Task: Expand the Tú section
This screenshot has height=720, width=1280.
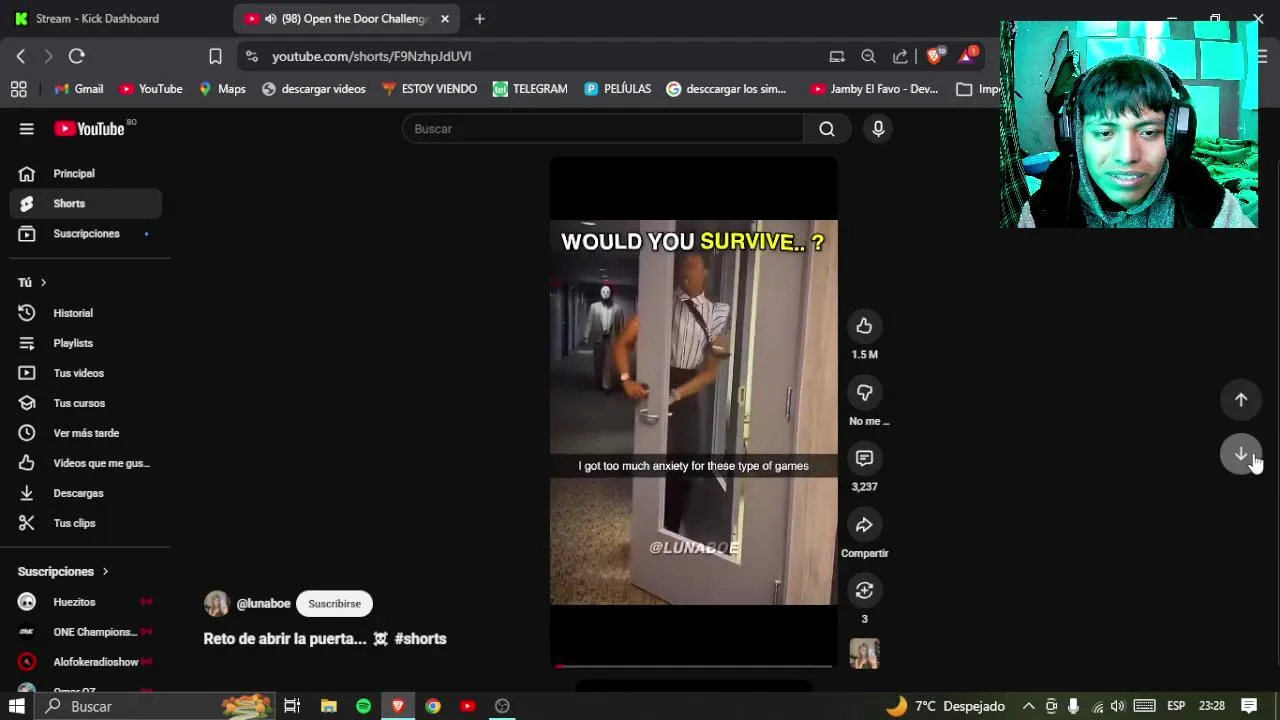Action: point(33,282)
